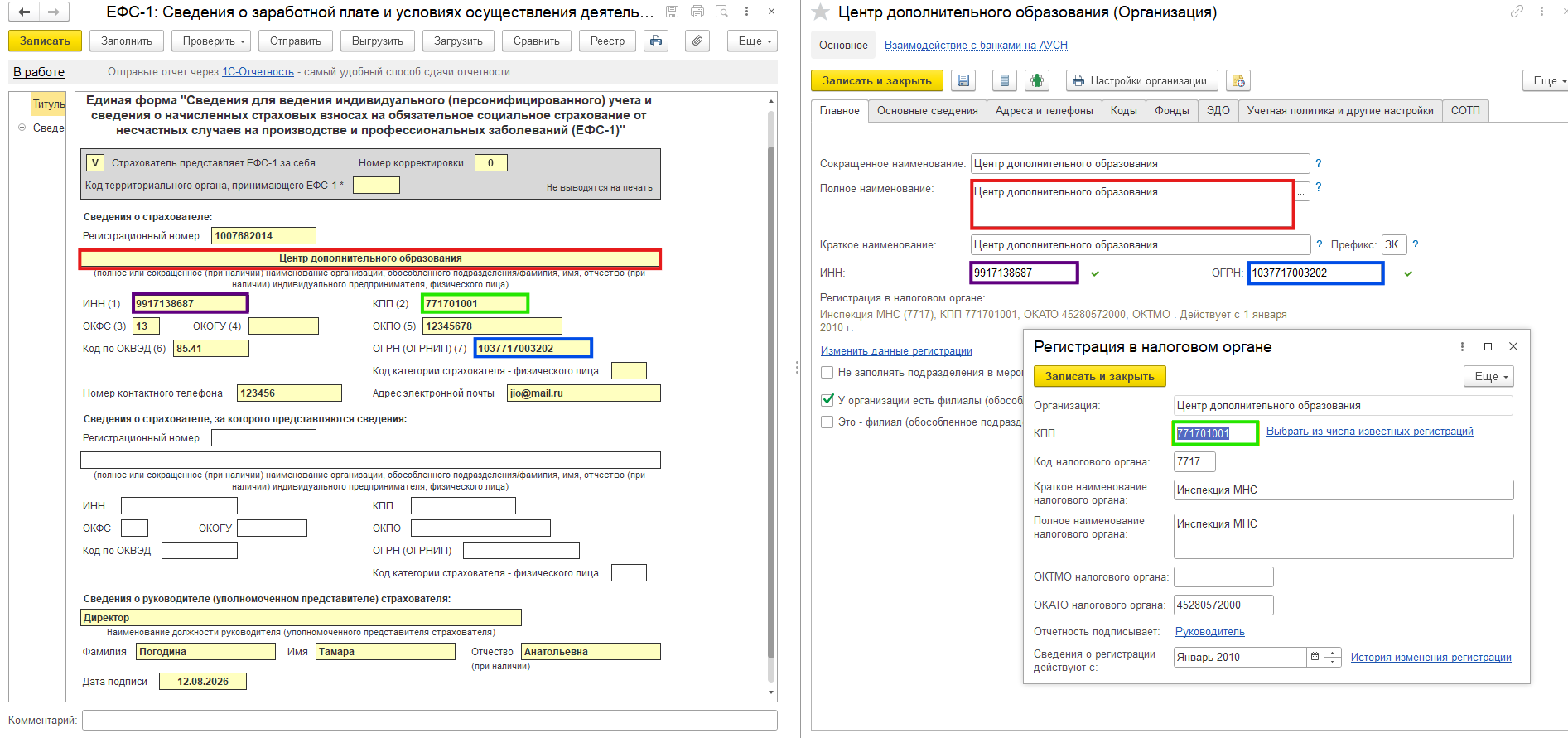Click the Заполнить button
The image size is (1568, 738).
pyautogui.click(x=127, y=41)
